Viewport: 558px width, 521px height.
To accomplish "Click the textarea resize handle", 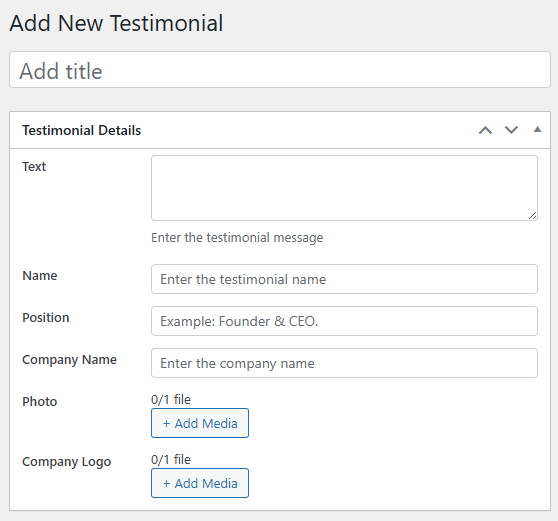I will click(x=532, y=216).
